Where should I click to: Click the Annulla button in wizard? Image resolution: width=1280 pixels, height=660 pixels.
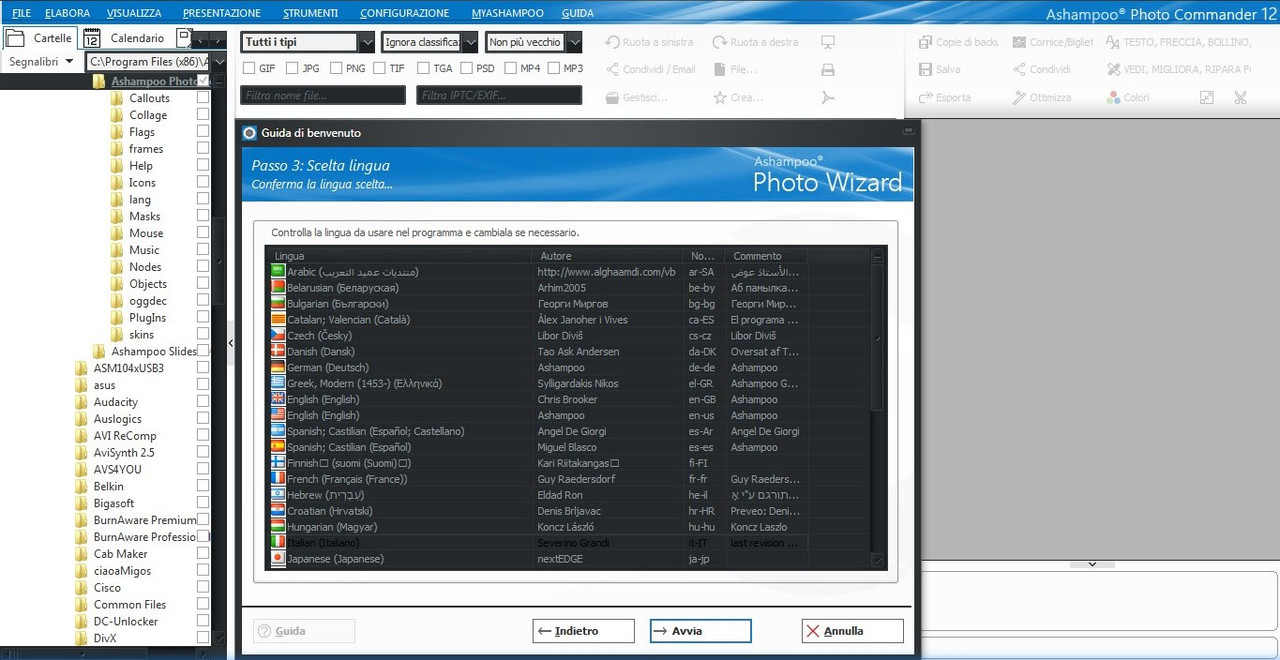[x=852, y=631]
